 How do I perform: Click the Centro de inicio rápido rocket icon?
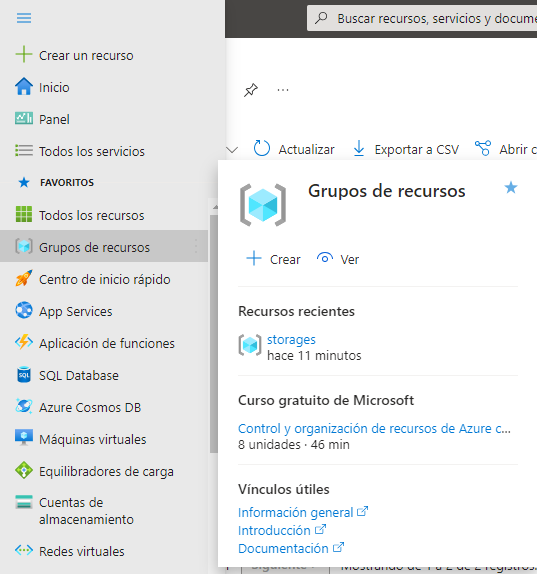click(24, 278)
